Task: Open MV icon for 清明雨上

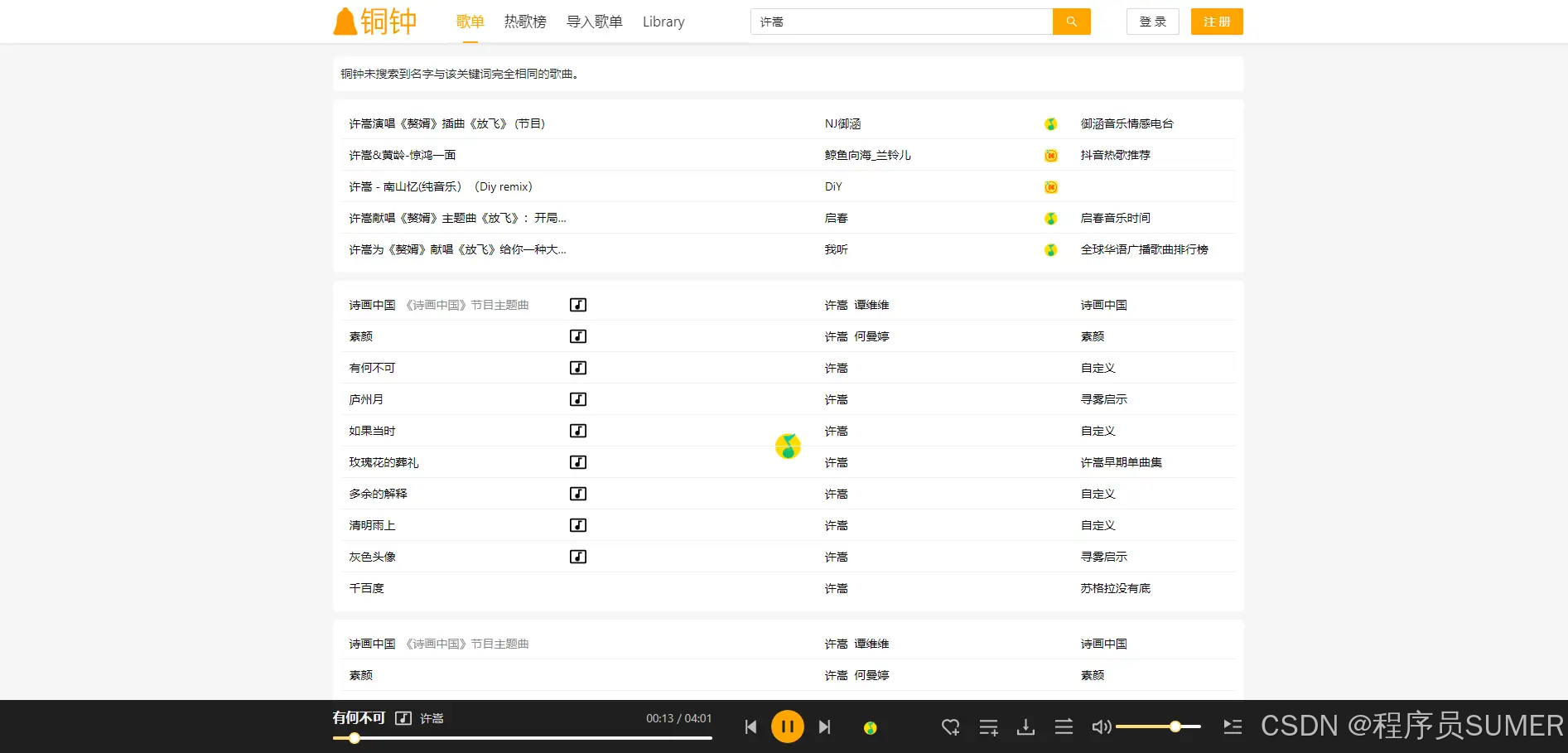Action: coord(578,525)
